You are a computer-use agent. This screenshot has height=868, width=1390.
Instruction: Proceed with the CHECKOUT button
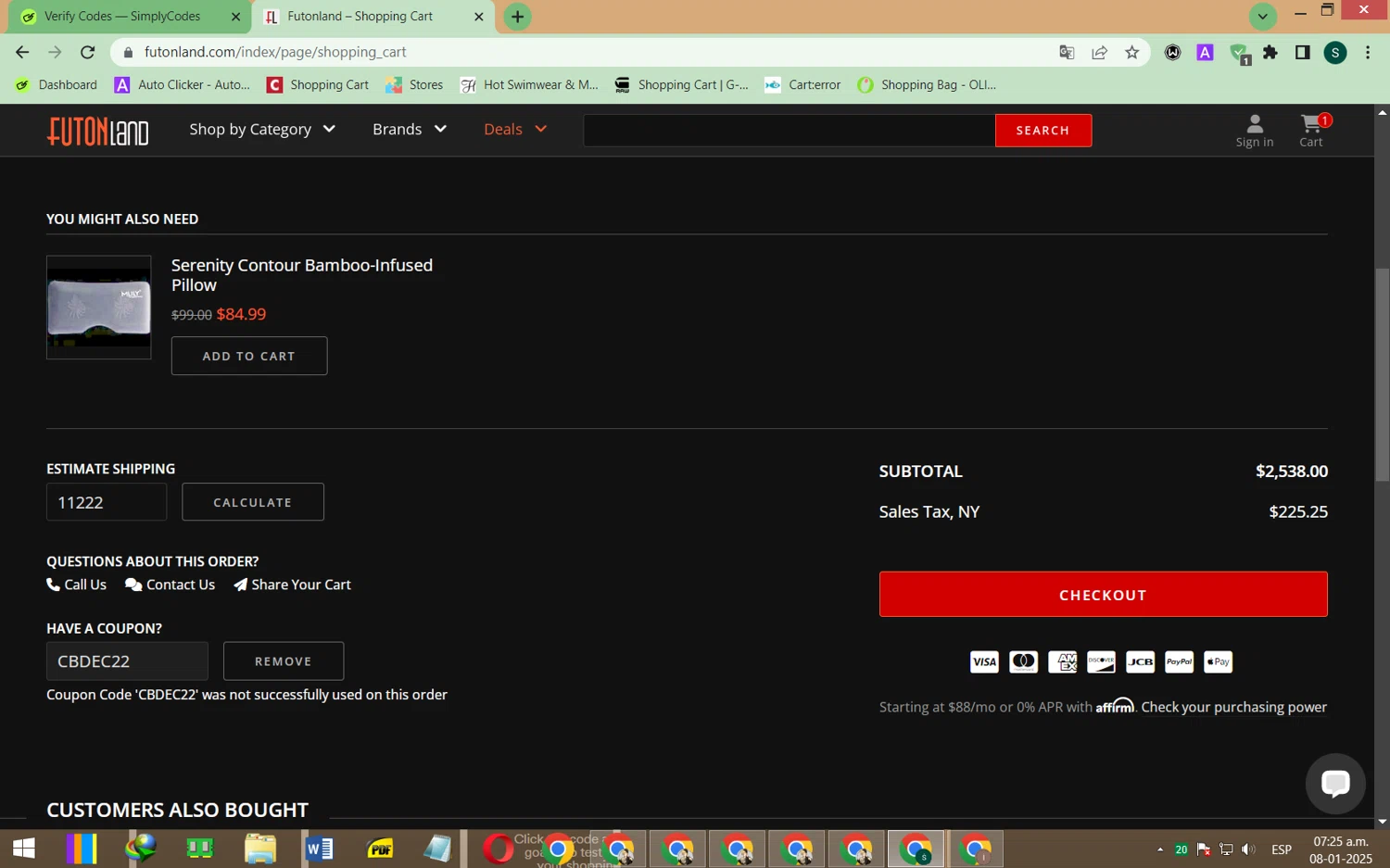pos(1103,595)
